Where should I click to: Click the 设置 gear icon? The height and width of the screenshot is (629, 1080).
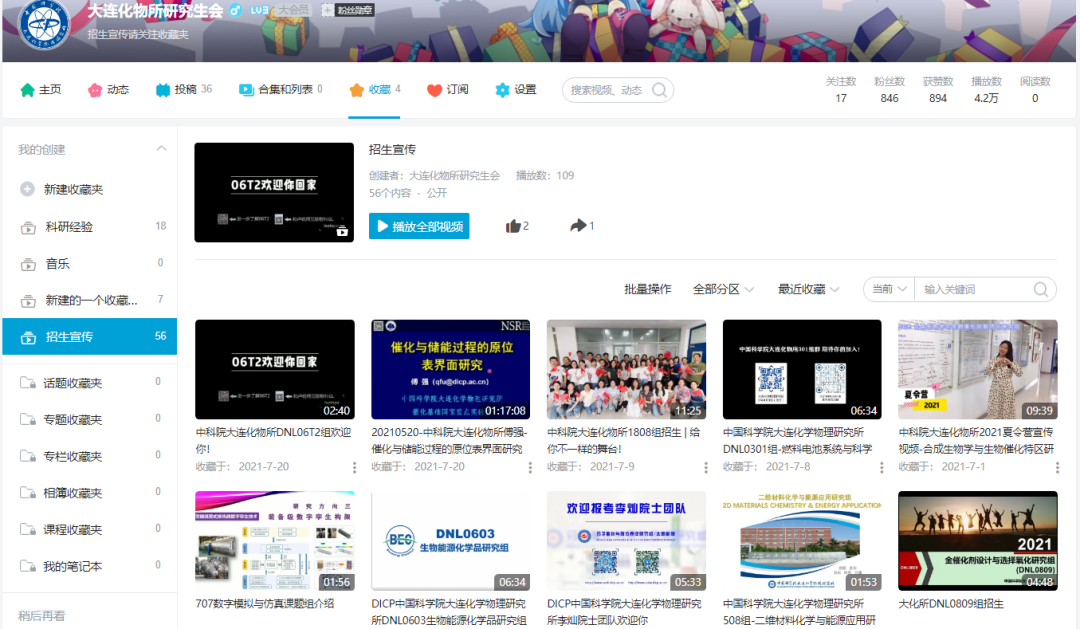tap(502, 90)
